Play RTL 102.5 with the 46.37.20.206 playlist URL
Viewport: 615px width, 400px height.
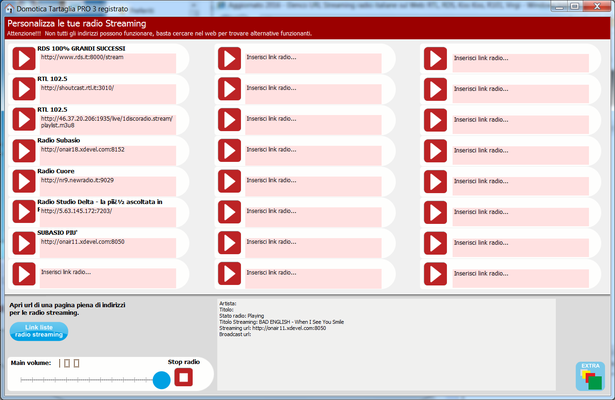pos(24,120)
